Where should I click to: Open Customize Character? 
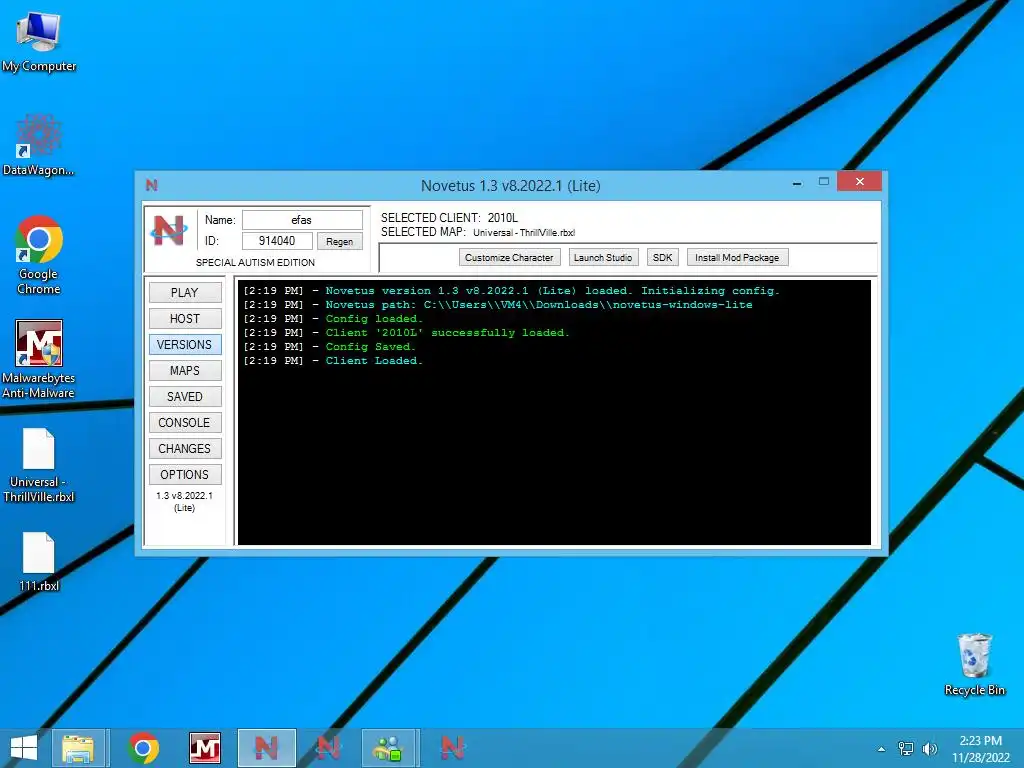(x=509, y=257)
